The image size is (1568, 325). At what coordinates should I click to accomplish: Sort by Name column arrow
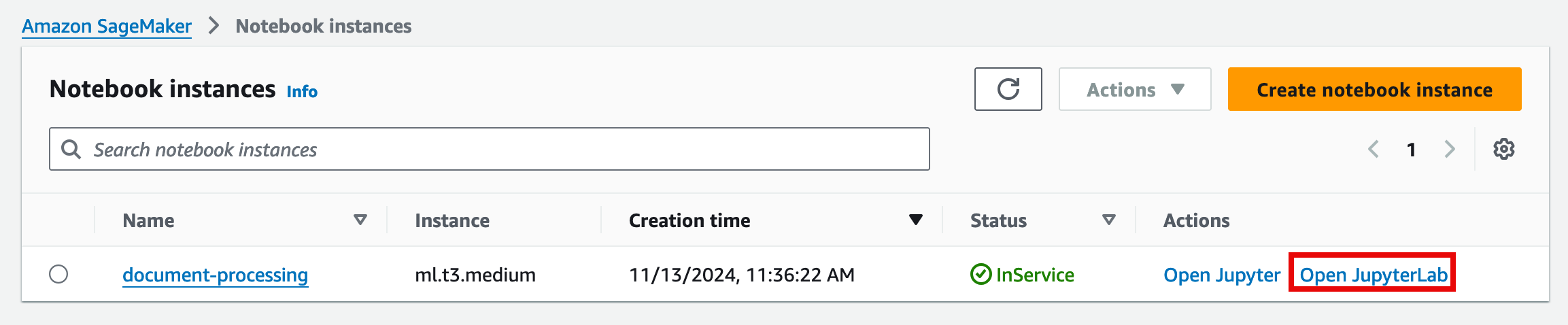(x=360, y=220)
